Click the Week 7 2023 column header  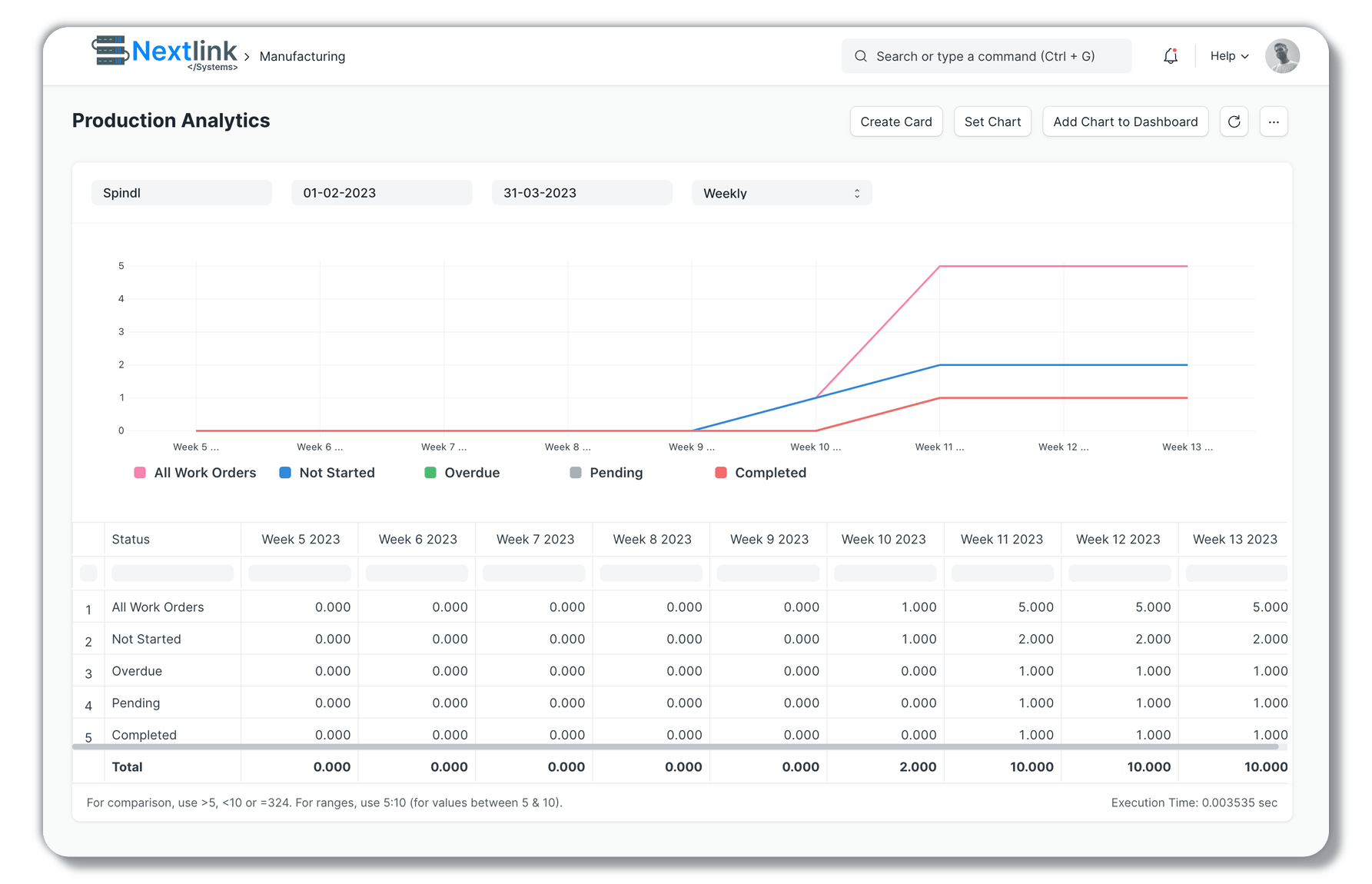(x=534, y=540)
